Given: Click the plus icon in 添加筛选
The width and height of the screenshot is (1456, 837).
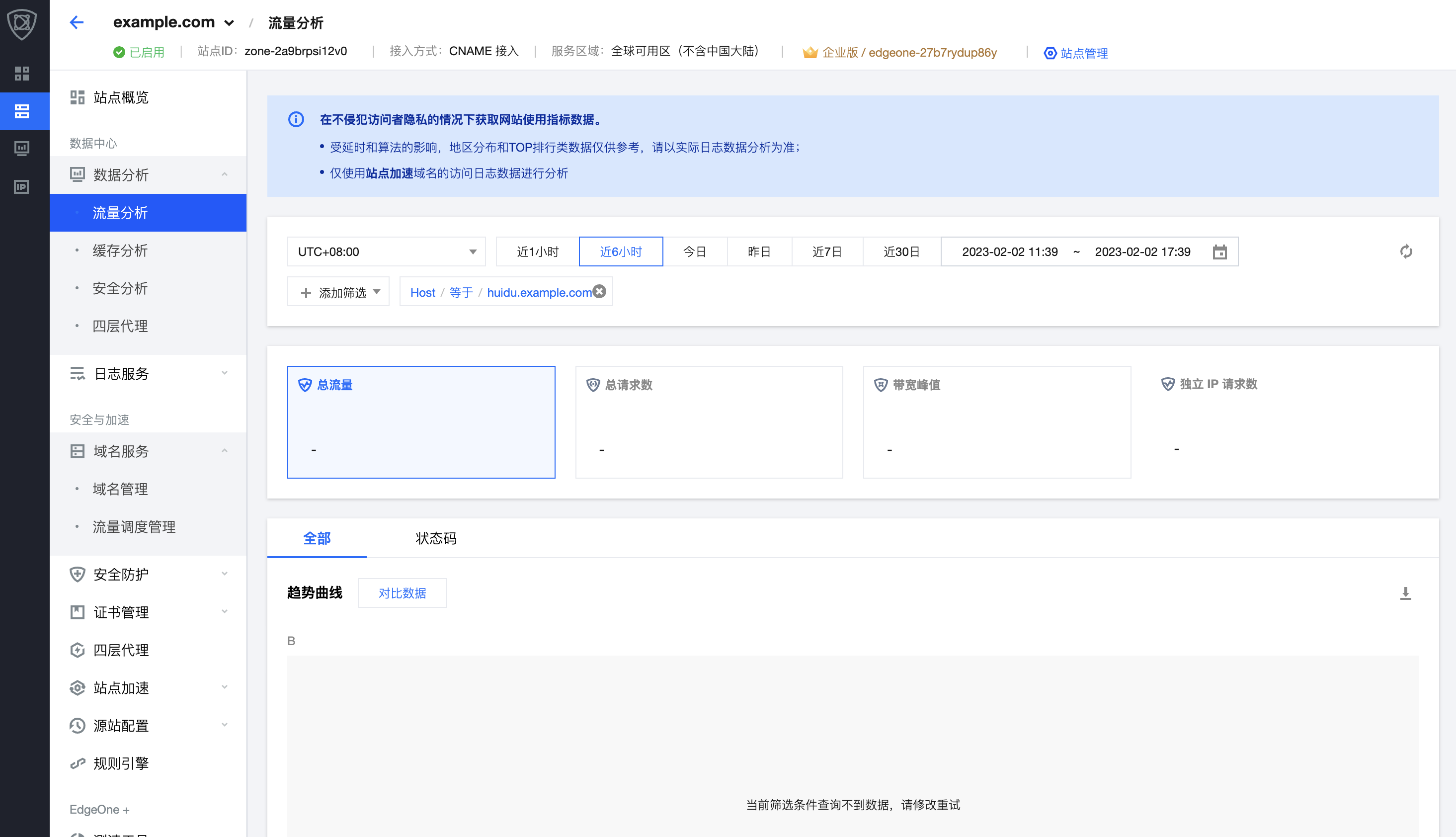Looking at the screenshot, I should 306,293.
